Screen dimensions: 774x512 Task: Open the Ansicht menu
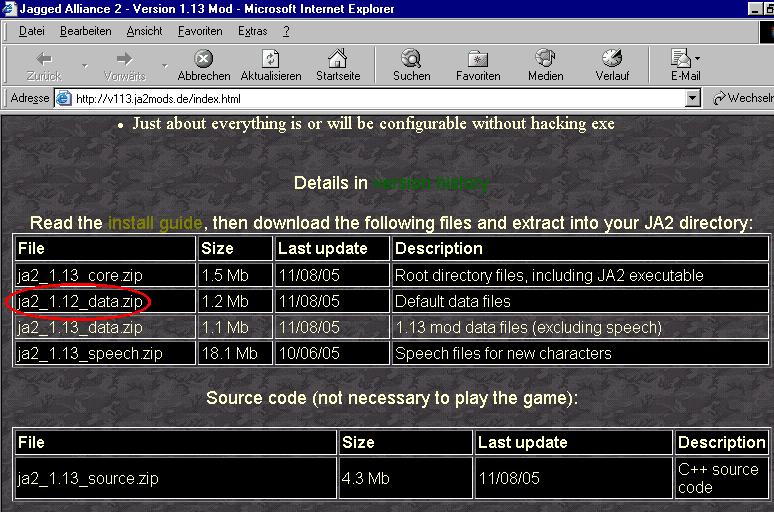click(144, 31)
